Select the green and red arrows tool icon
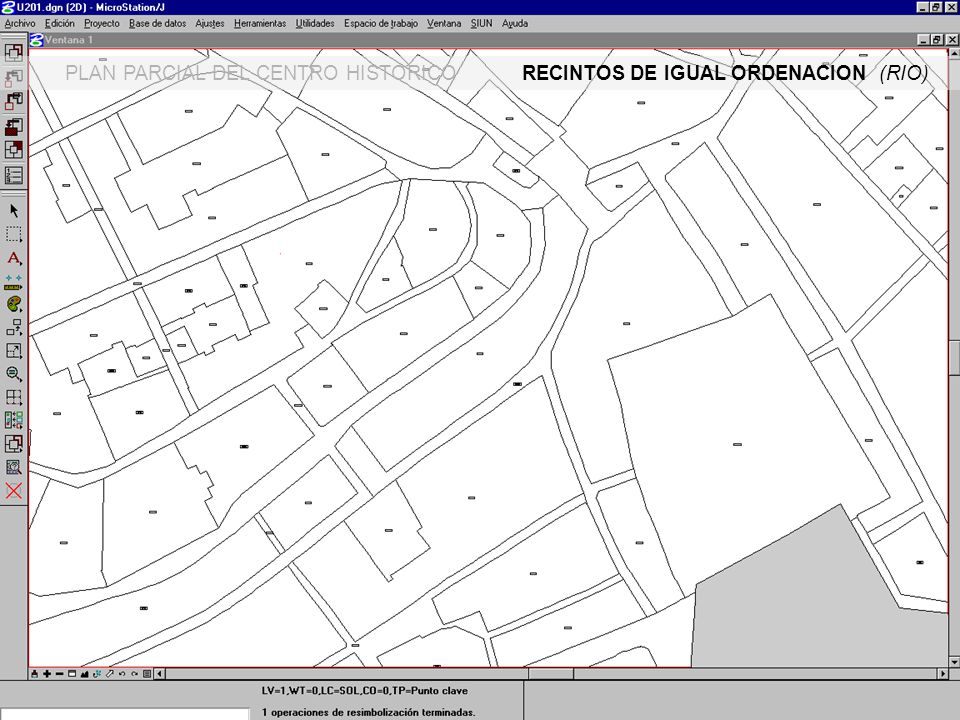Image resolution: width=960 pixels, height=720 pixels. 13,421
